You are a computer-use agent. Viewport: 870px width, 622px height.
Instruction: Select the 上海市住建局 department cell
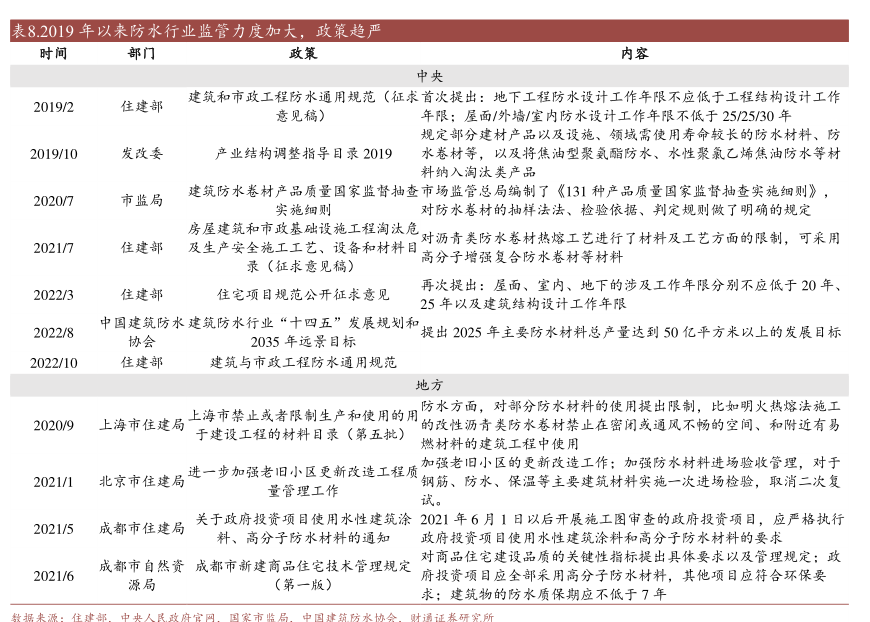(142, 425)
